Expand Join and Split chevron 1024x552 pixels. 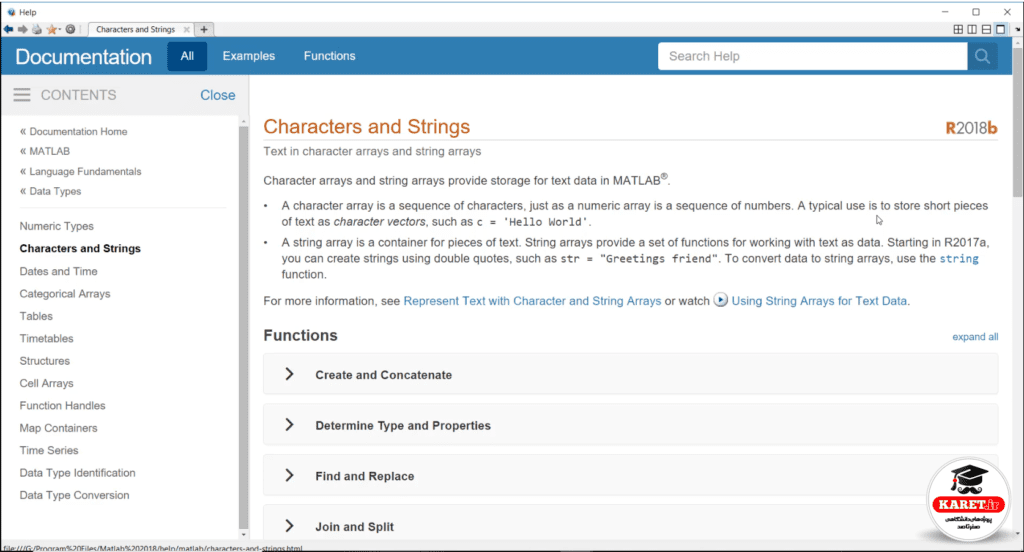point(289,525)
